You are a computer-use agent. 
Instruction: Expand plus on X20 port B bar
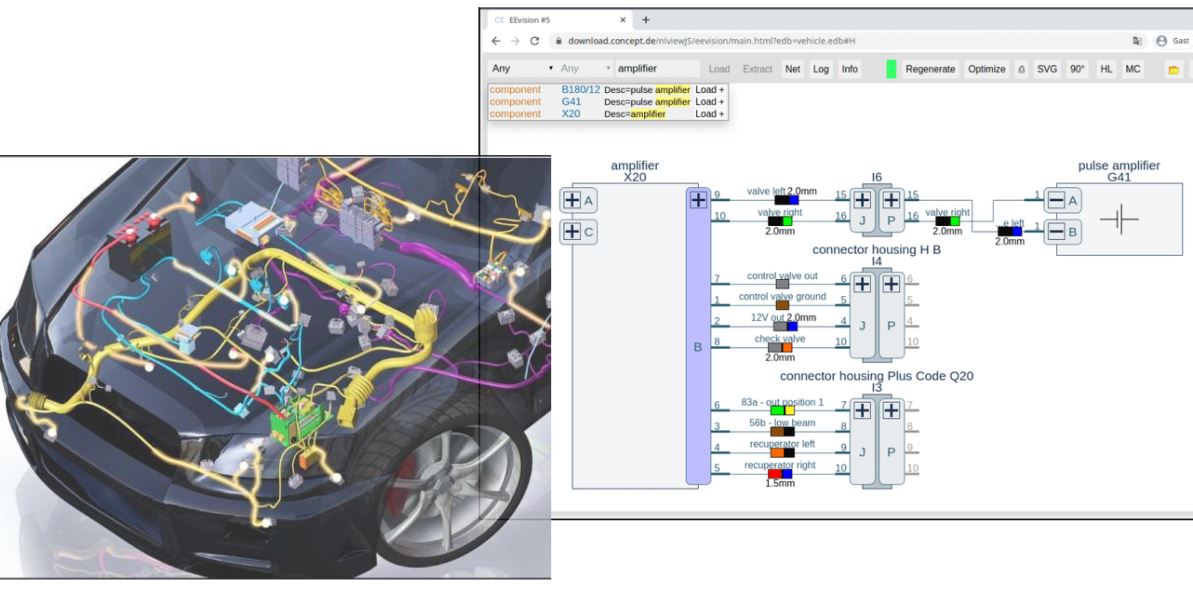[698, 199]
